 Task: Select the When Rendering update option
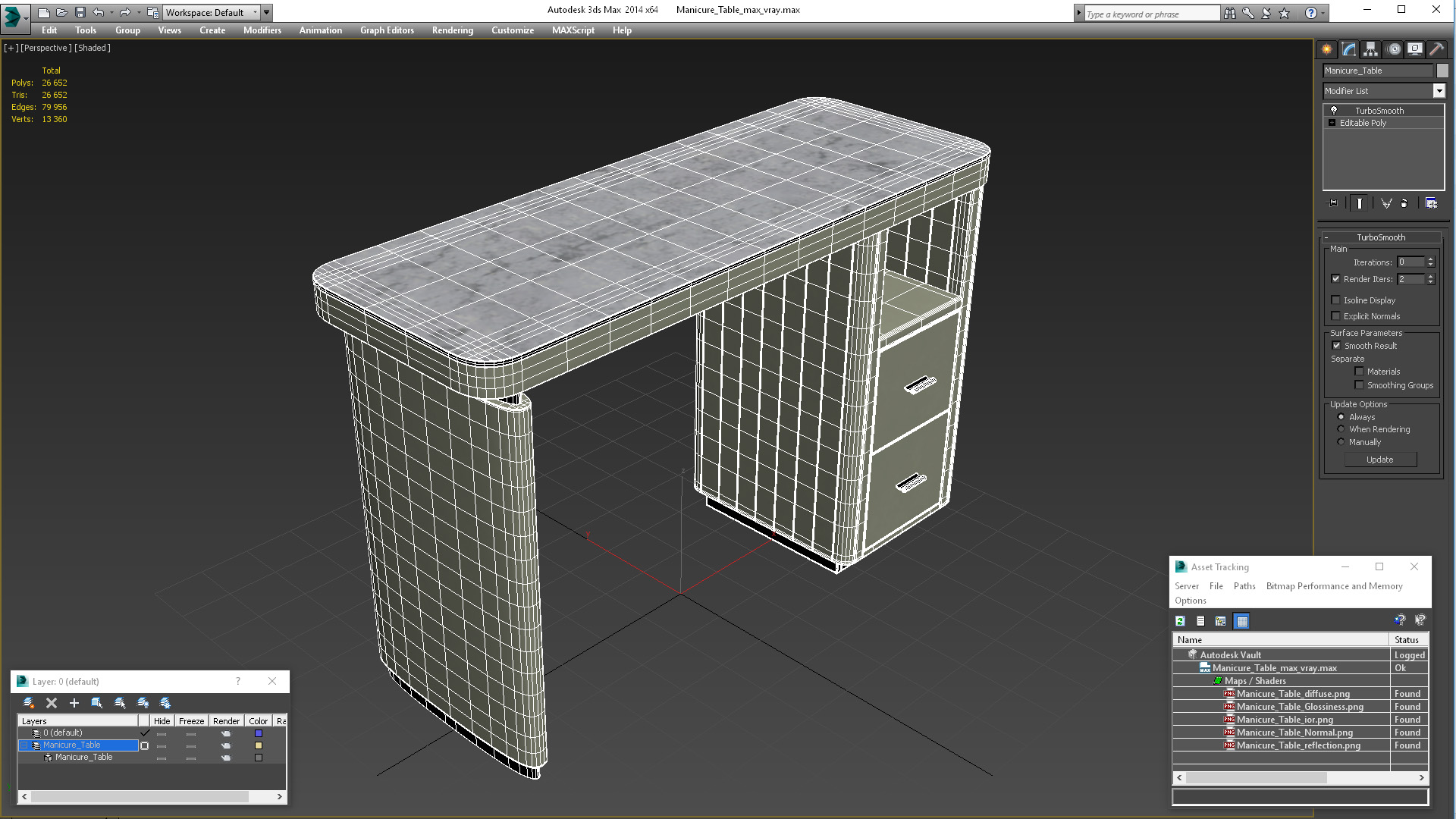coord(1341,429)
